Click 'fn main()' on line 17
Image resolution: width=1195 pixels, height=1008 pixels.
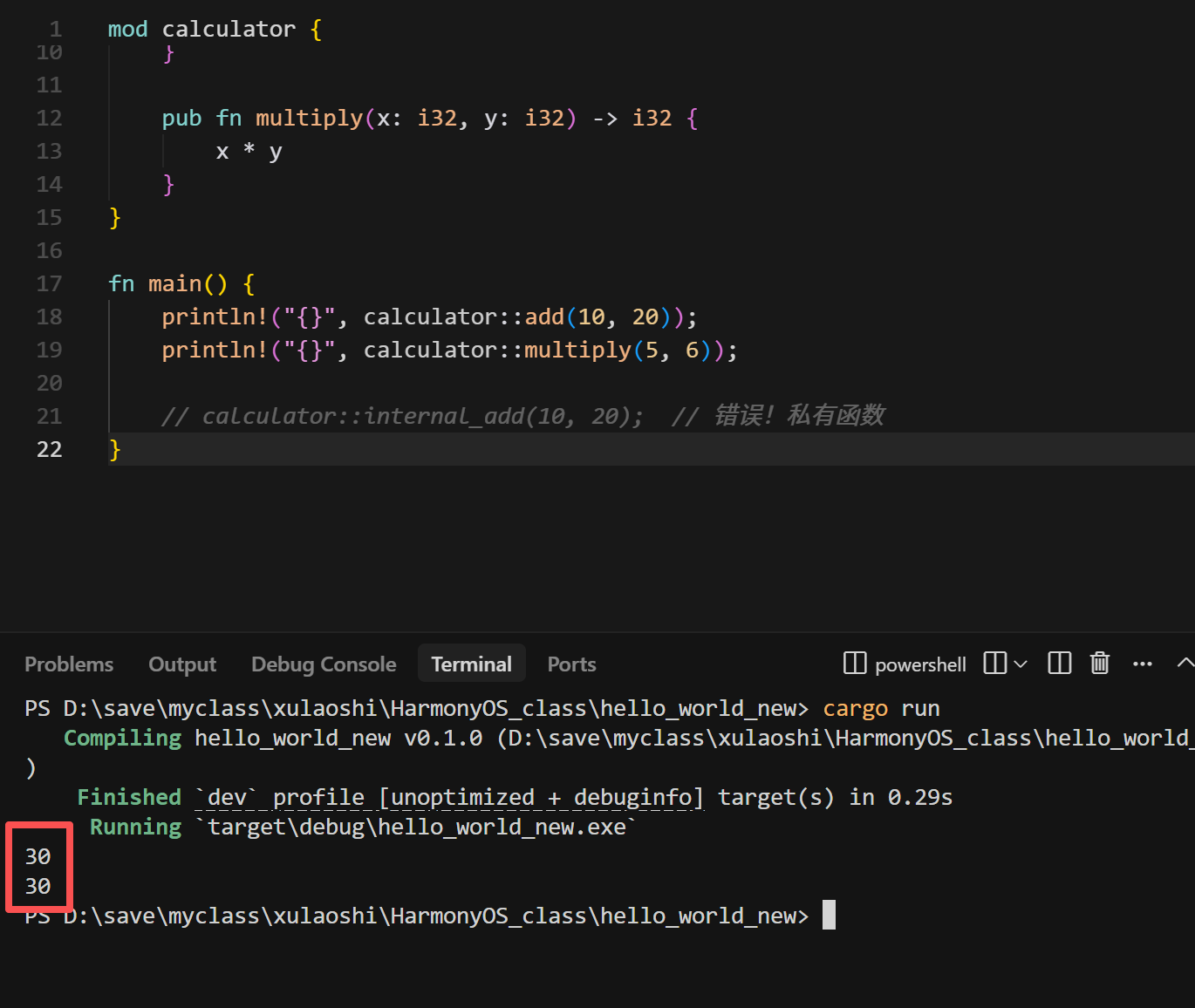pos(168,283)
